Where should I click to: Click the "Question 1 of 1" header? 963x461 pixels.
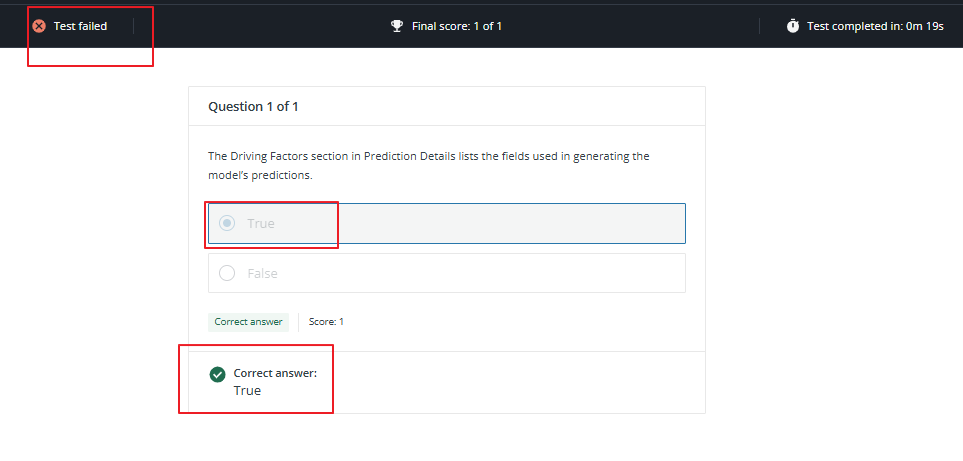tap(253, 106)
